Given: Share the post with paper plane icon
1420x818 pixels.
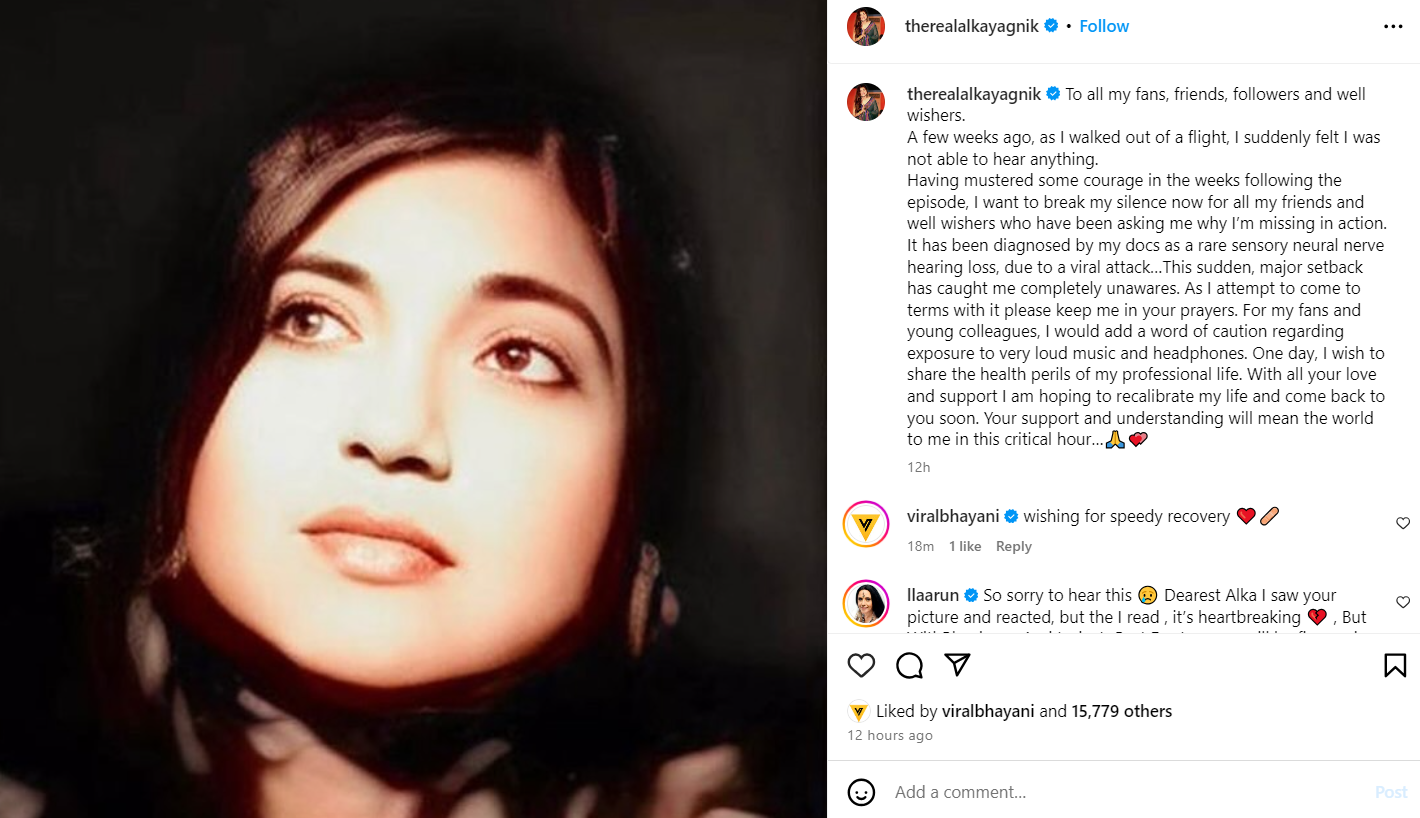Looking at the screenshot, I should (x=957, y=666).
